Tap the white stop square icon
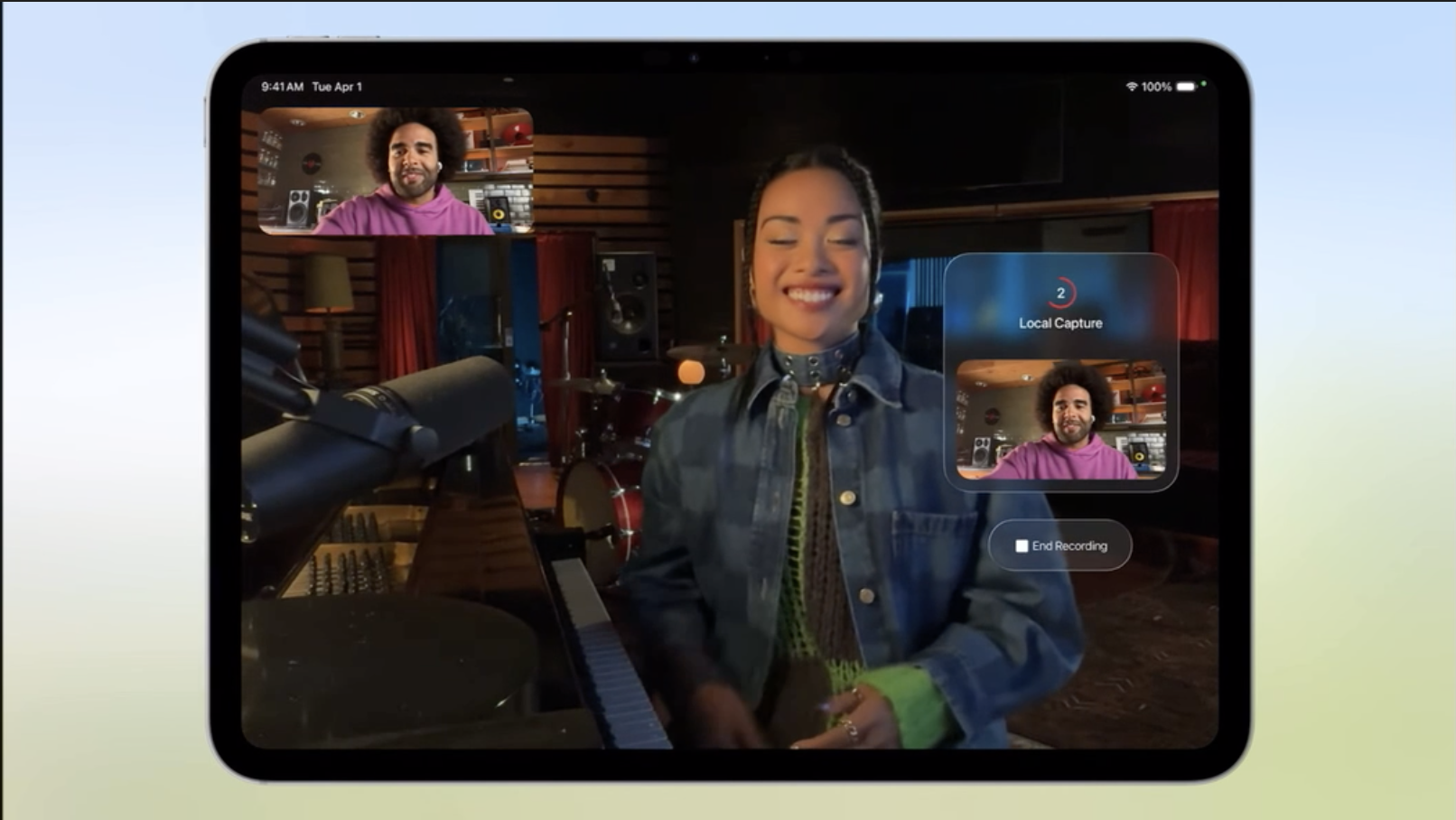 1022,546
